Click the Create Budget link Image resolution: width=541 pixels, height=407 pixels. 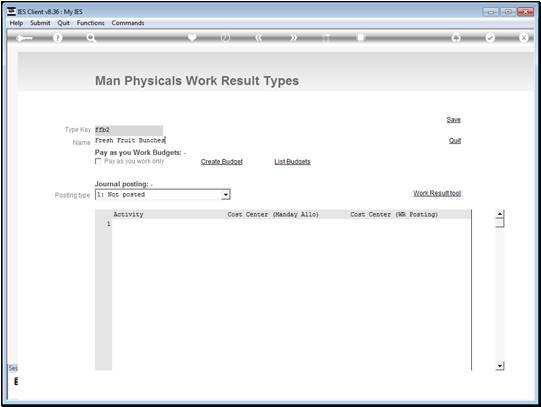[x=222, y=161]
